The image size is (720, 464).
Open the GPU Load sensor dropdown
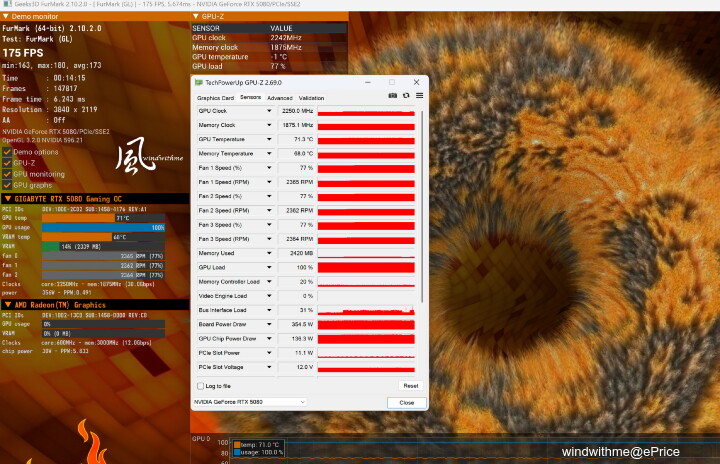click(269, 267)
